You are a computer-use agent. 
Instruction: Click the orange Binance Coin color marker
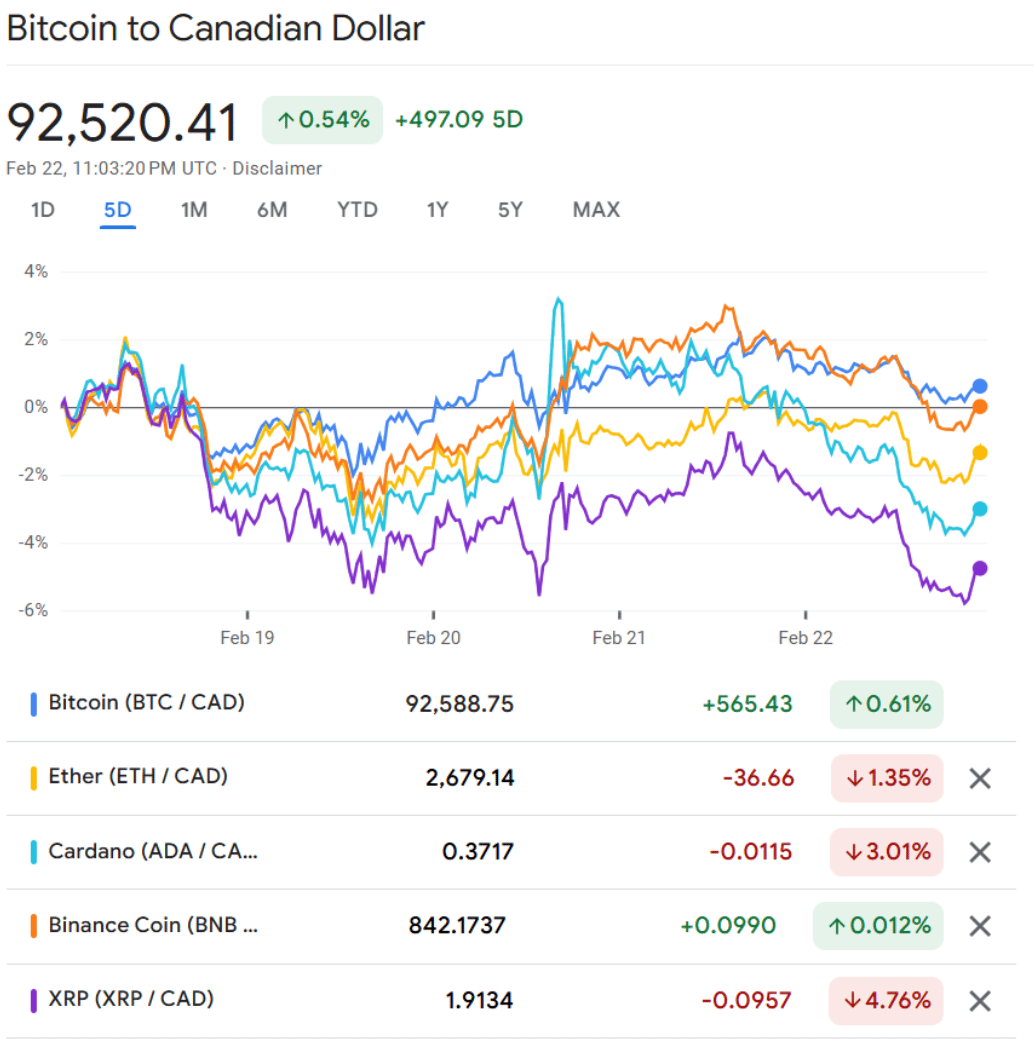tap(34, 926)
